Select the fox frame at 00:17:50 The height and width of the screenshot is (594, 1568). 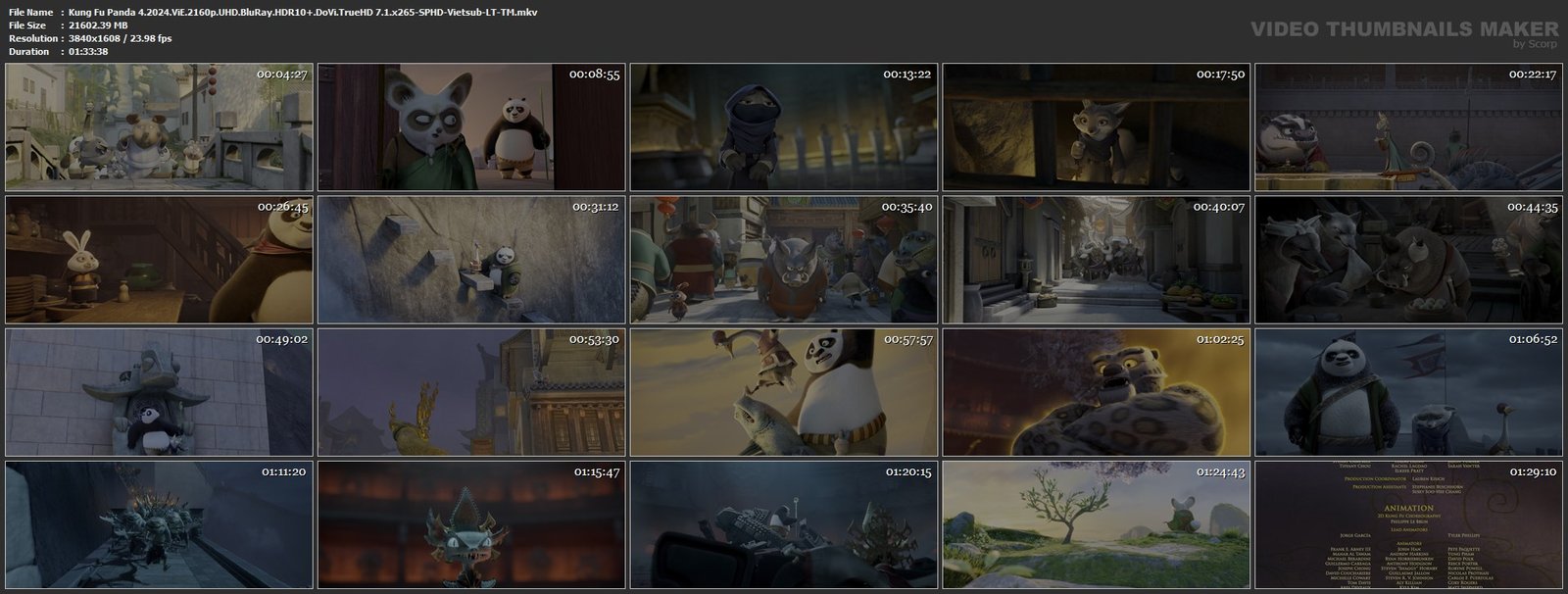1097,127
